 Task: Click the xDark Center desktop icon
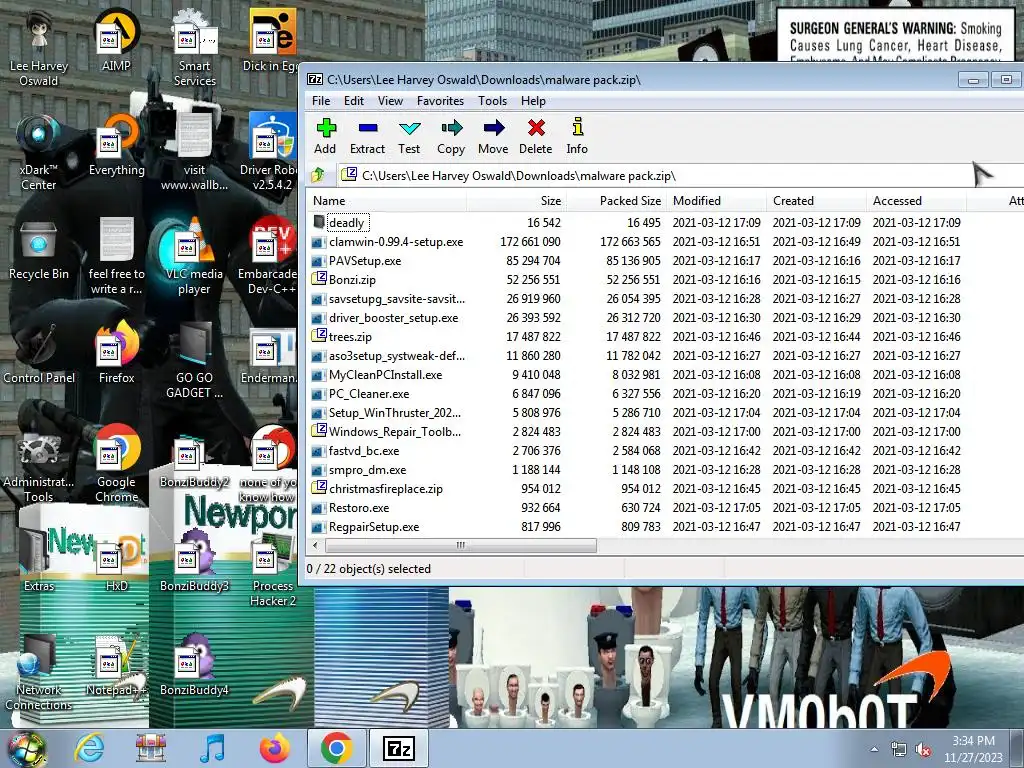39,153
